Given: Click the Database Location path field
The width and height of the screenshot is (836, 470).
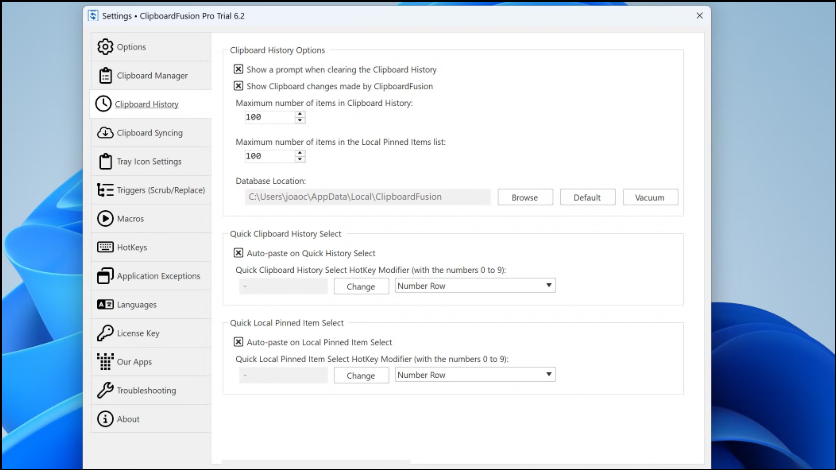Looking at the screenshot, I should (367, 197).
